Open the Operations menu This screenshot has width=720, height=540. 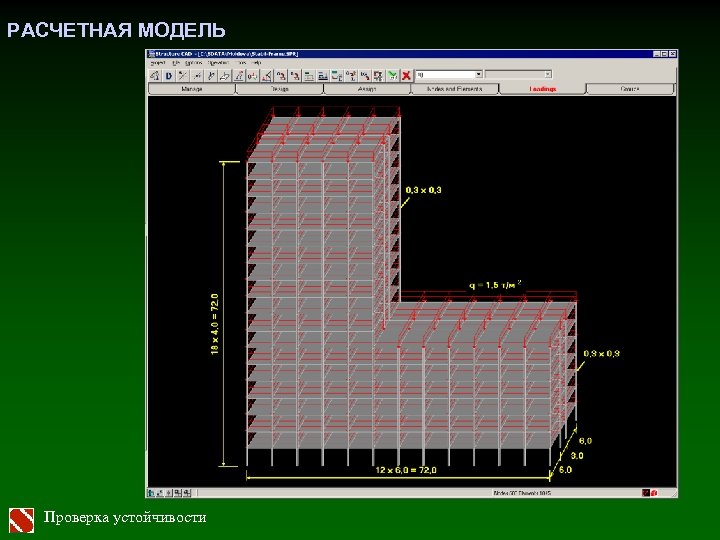218,62
